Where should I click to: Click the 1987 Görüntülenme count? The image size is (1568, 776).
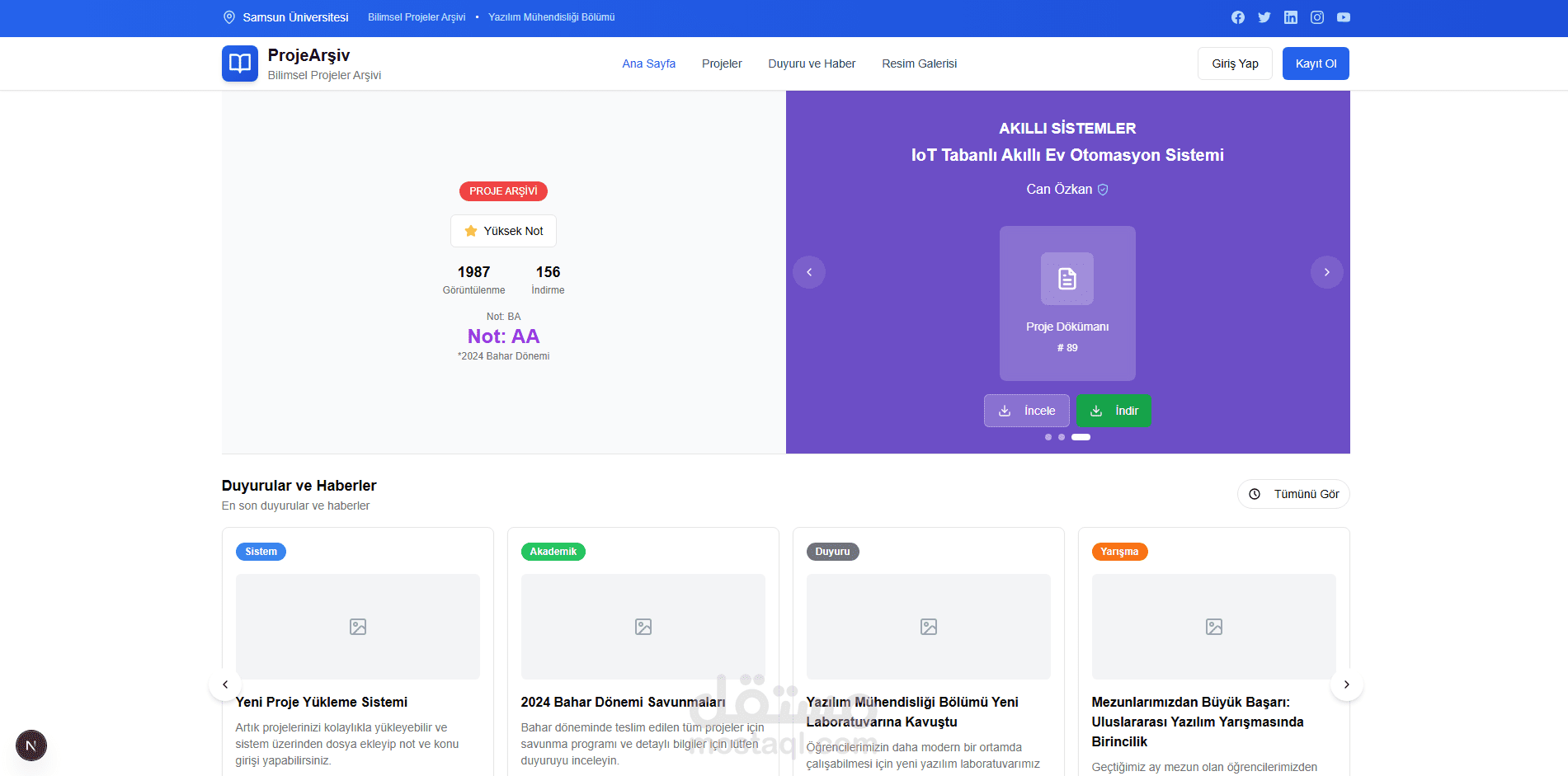(473, 280)
